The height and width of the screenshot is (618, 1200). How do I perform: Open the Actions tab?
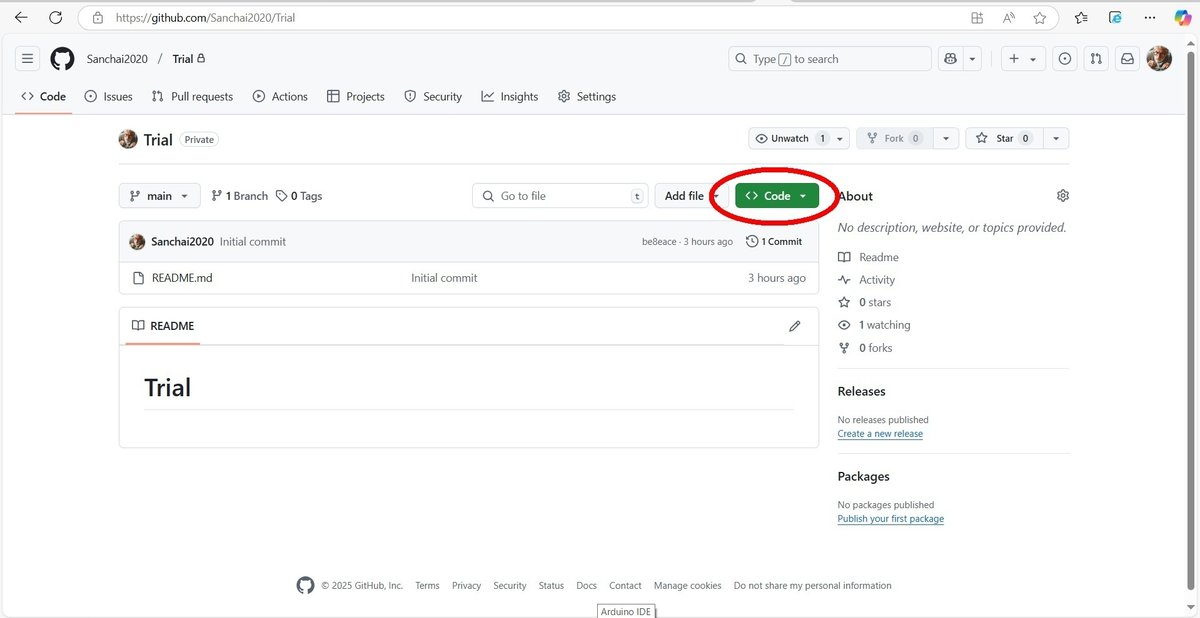tap(280, 96)
